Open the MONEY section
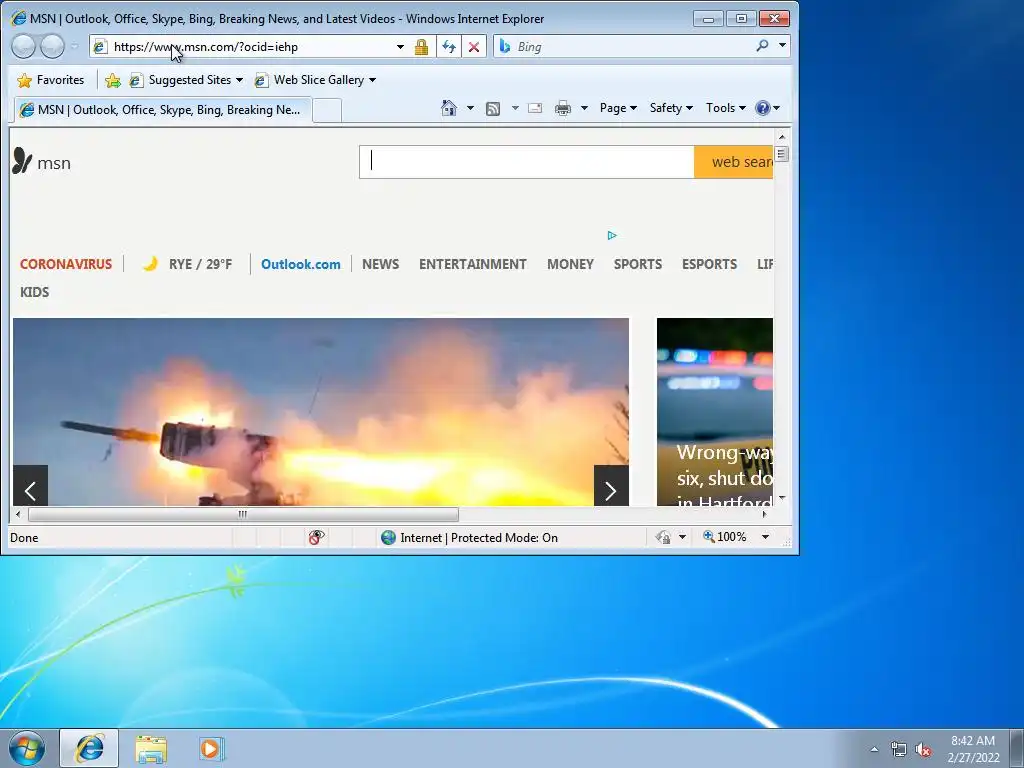Screen dimensions: 1024x768 pos(570,264)
